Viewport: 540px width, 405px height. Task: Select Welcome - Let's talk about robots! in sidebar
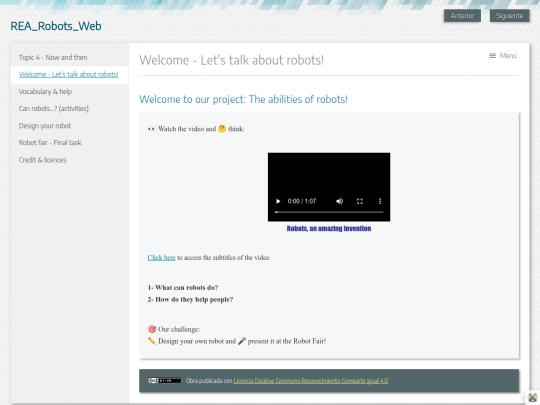(x=69, y=74)
